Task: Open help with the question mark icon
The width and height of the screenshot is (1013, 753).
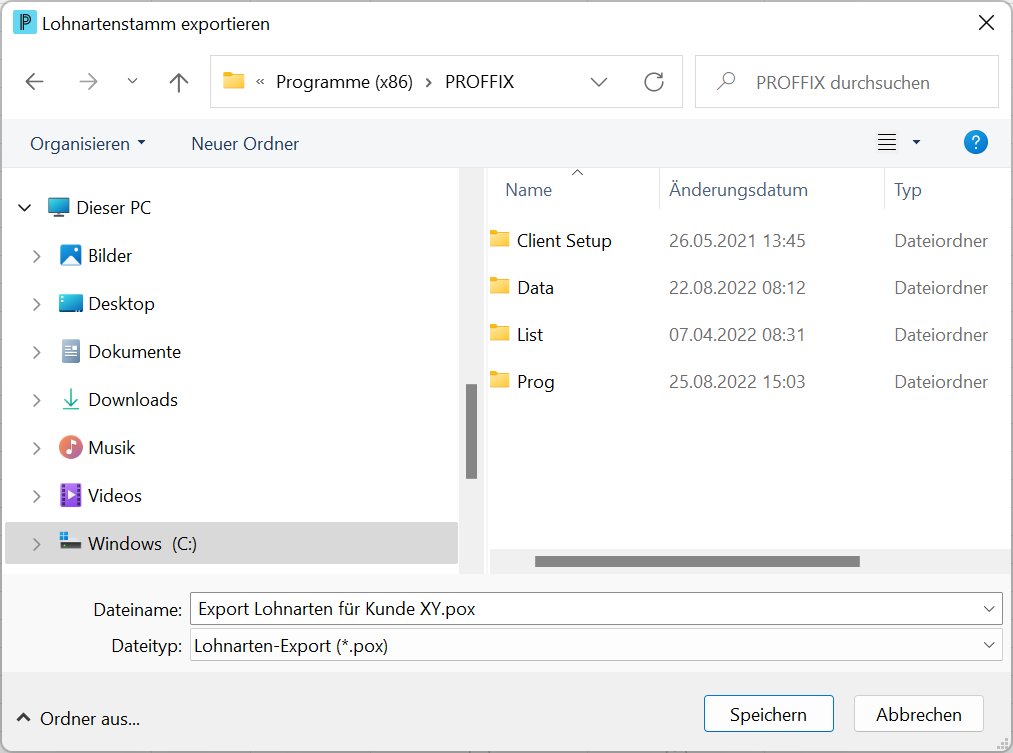Action: (976, 142)
